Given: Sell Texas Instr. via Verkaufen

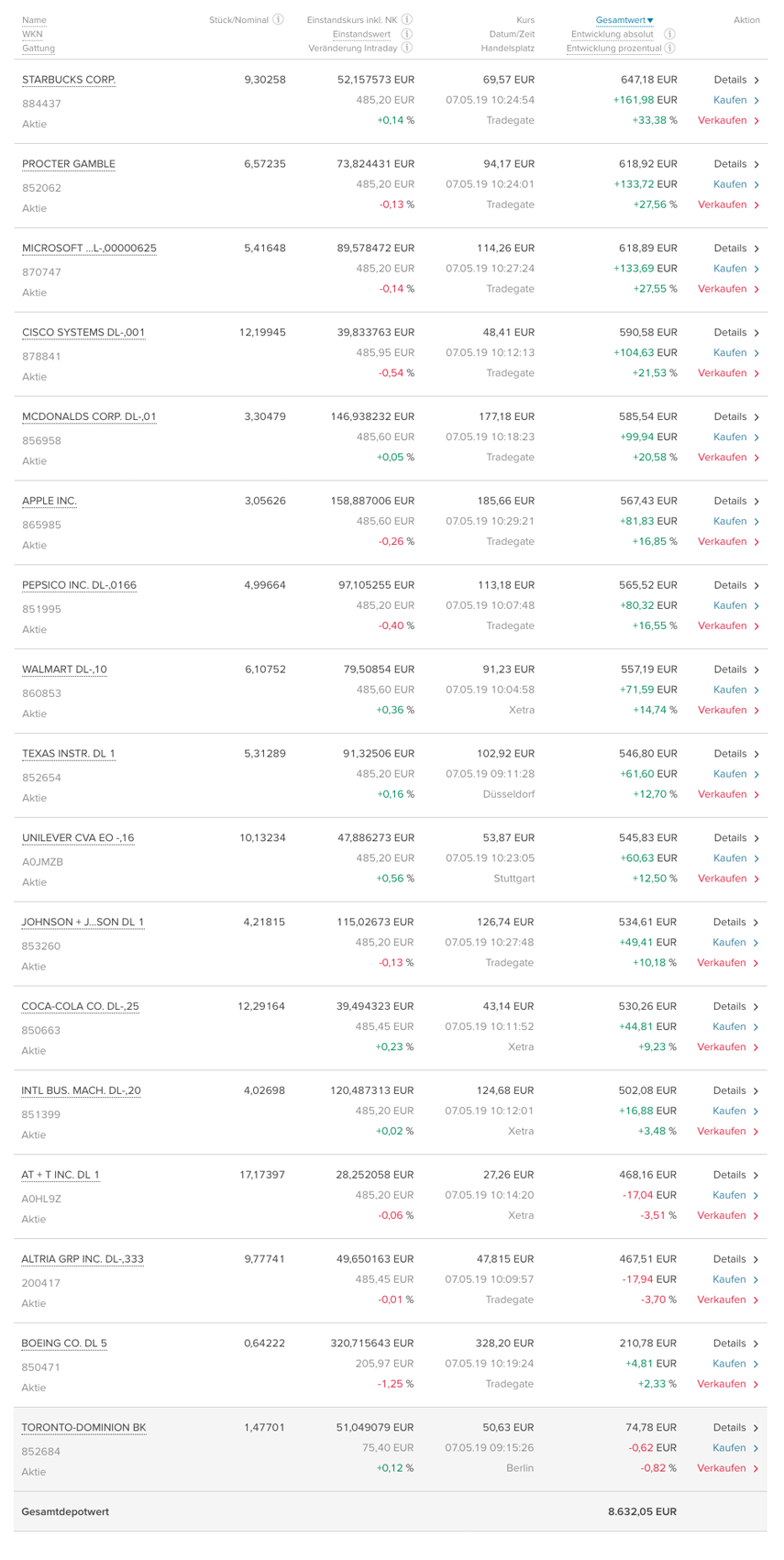Looking at the screenshot, I should 723,794.
